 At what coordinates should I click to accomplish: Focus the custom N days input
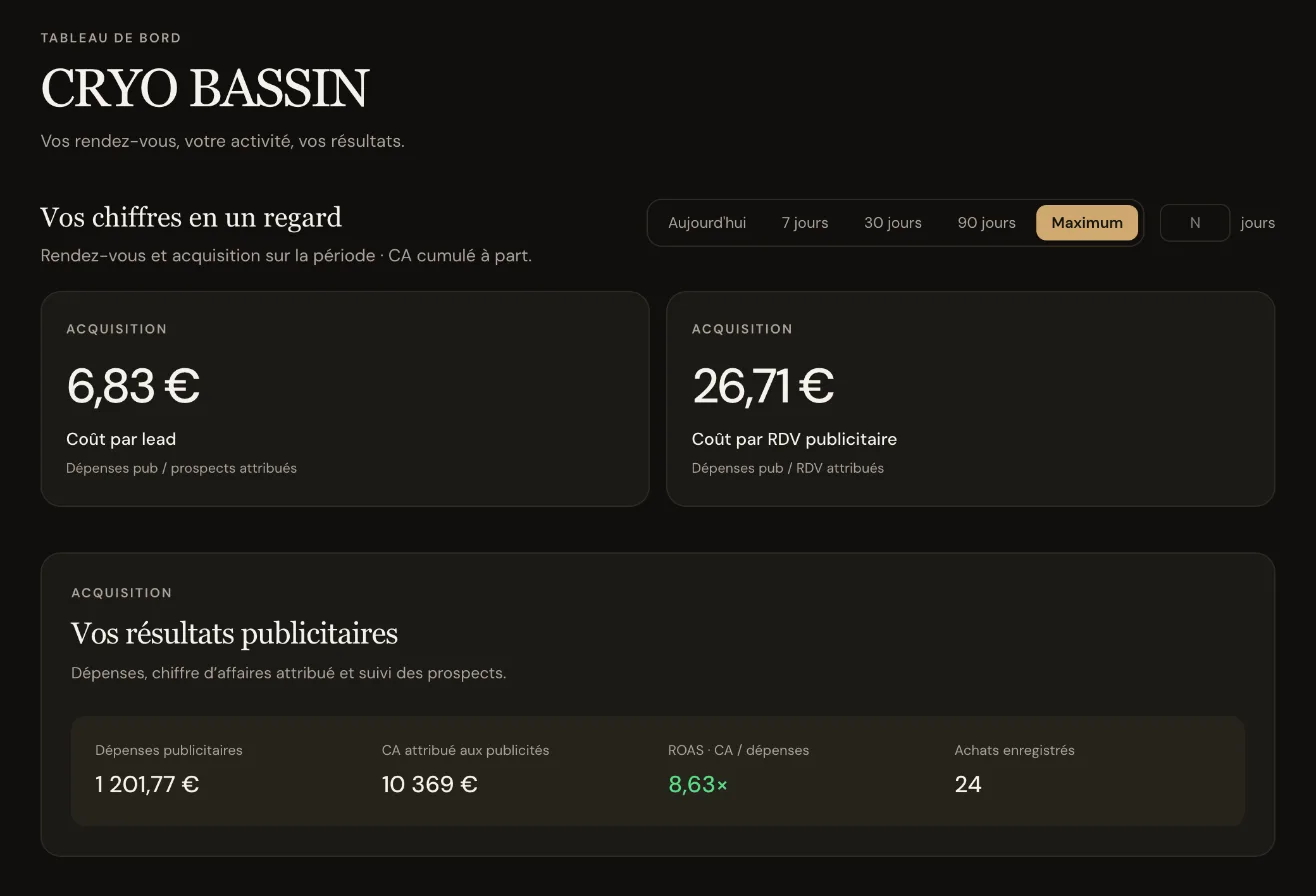(x=1195, y=223)
